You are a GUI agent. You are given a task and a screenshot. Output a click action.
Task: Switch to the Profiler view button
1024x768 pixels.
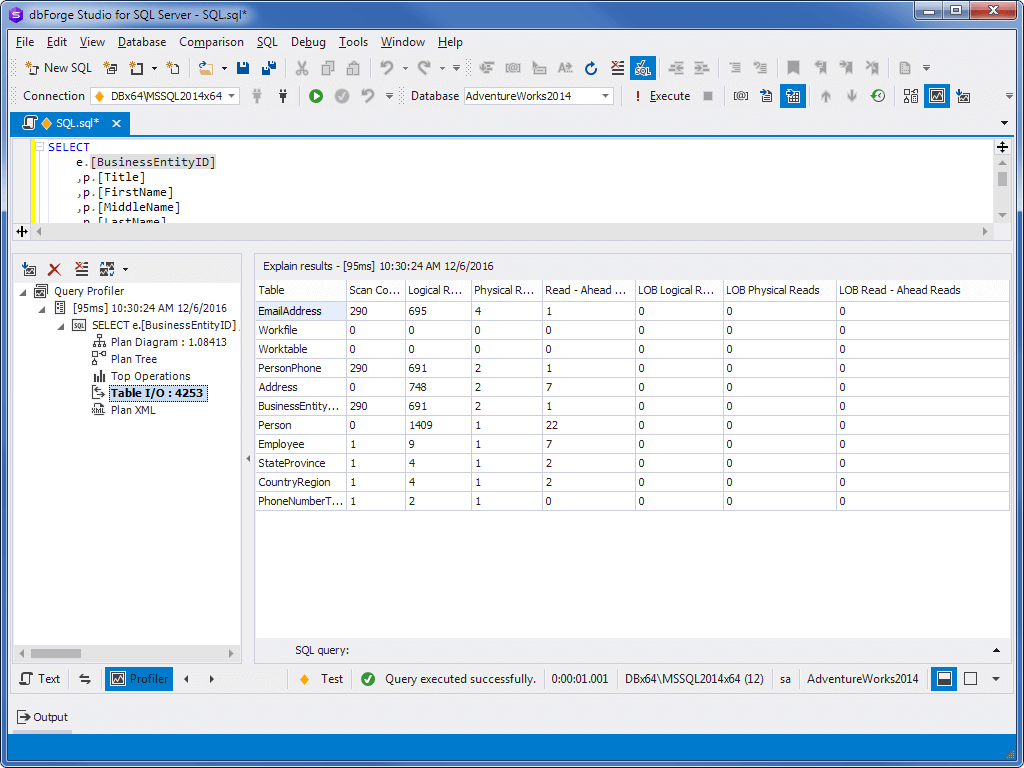tap(139, 679)
